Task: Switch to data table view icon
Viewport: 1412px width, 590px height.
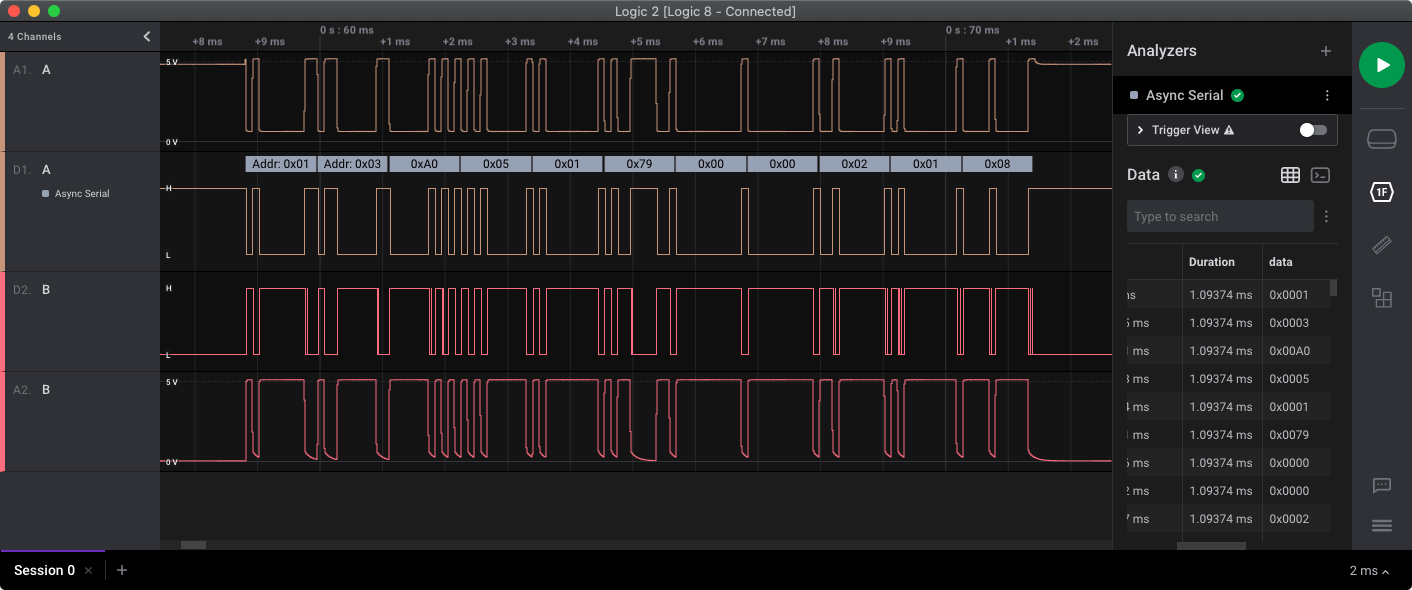Action: click(1290, 175)
